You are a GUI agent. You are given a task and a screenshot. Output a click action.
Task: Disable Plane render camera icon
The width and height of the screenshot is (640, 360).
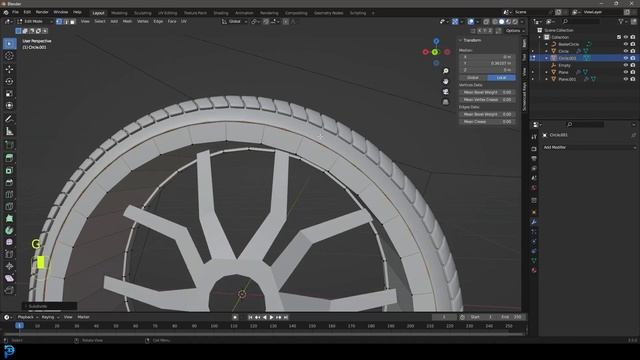click(633, 72)
